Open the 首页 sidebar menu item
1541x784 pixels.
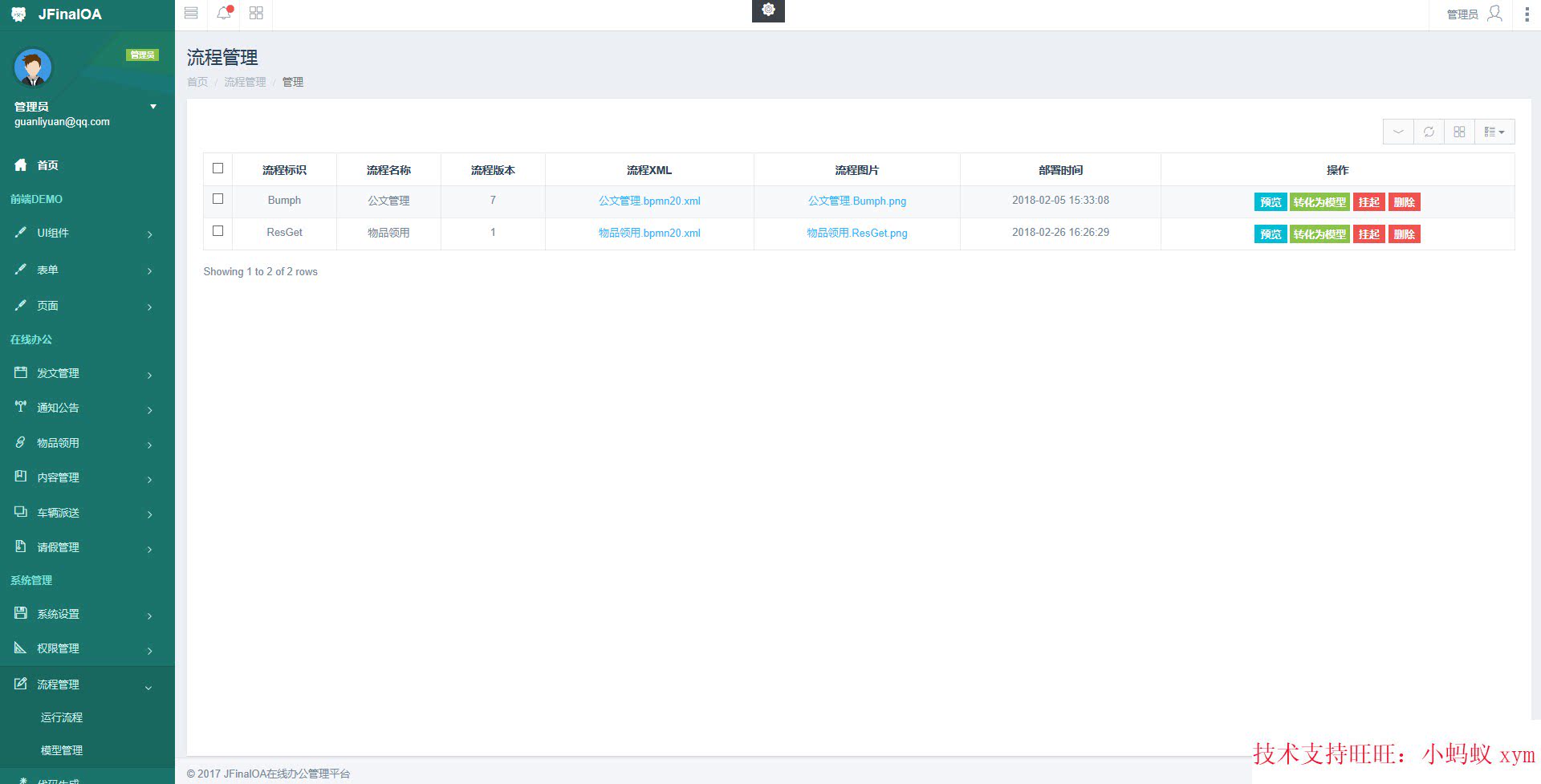click(87, 165)
